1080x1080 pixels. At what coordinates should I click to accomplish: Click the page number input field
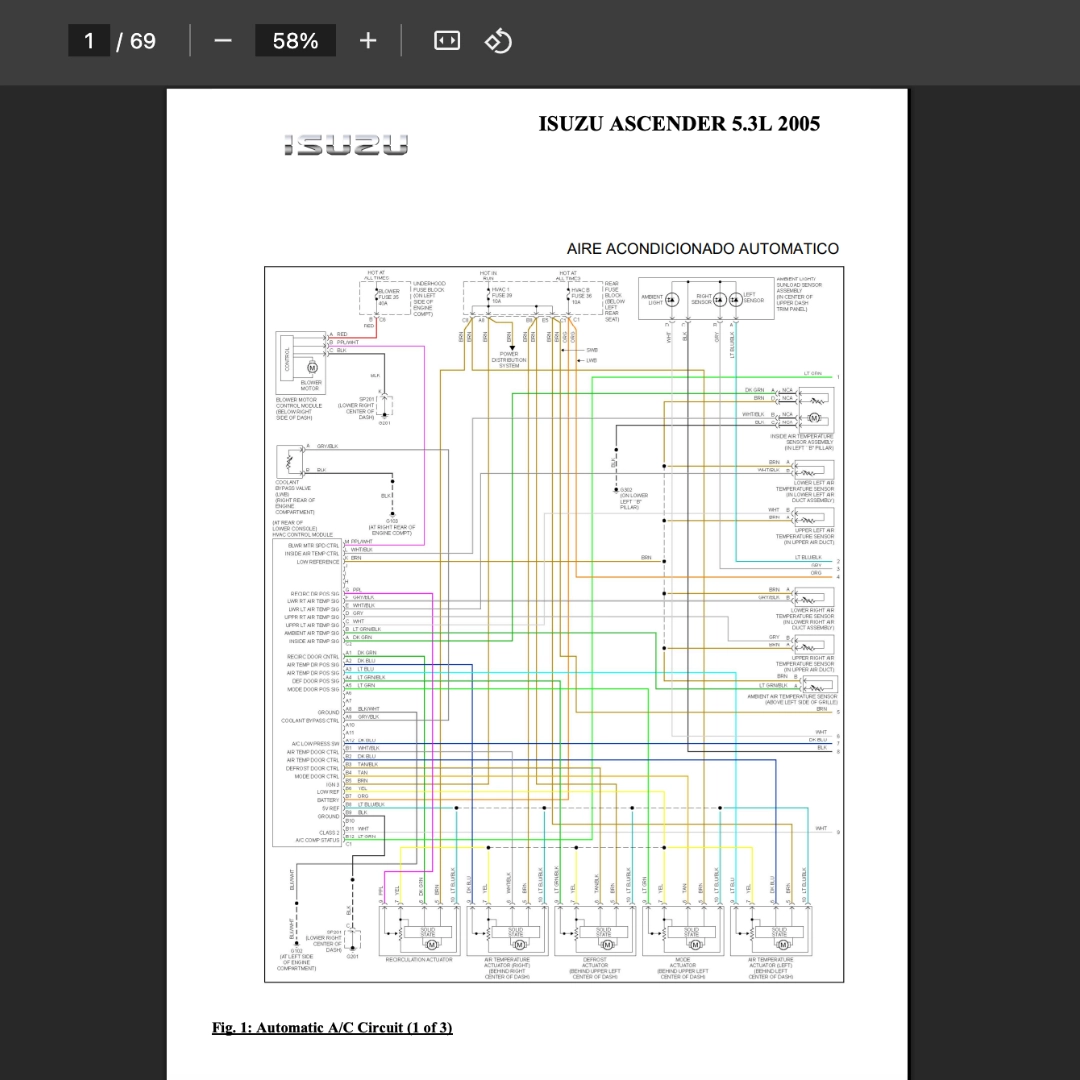point(89,41)
